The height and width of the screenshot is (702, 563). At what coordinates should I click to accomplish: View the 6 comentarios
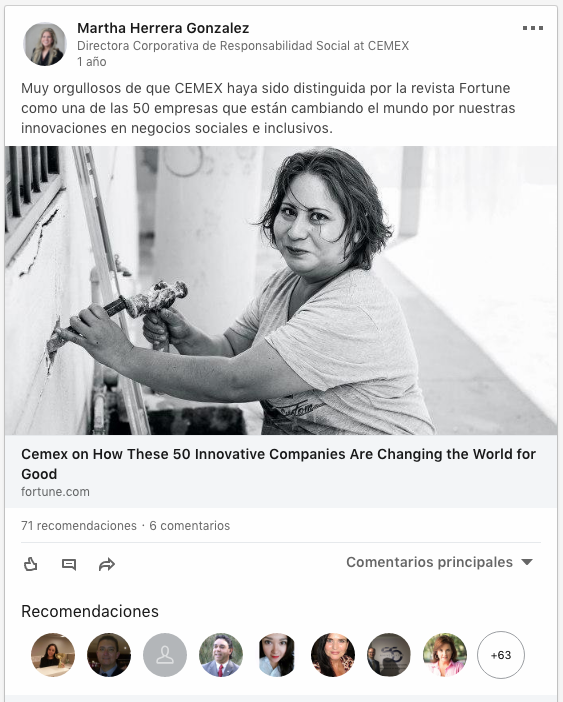(190, 526)
